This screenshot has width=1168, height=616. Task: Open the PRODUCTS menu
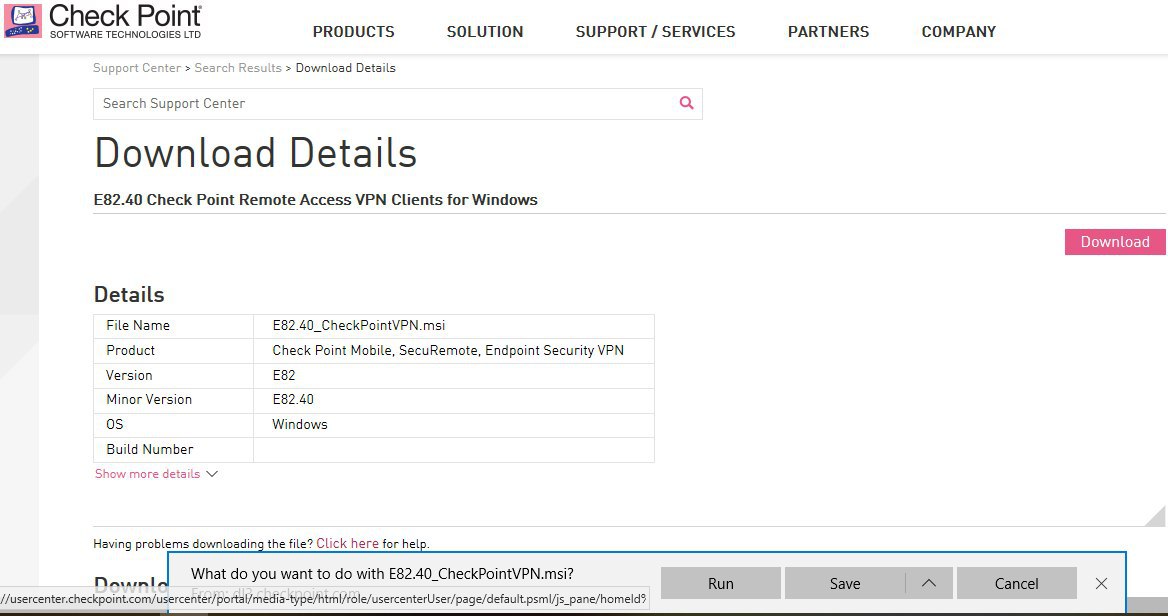[x=354, y=32]
